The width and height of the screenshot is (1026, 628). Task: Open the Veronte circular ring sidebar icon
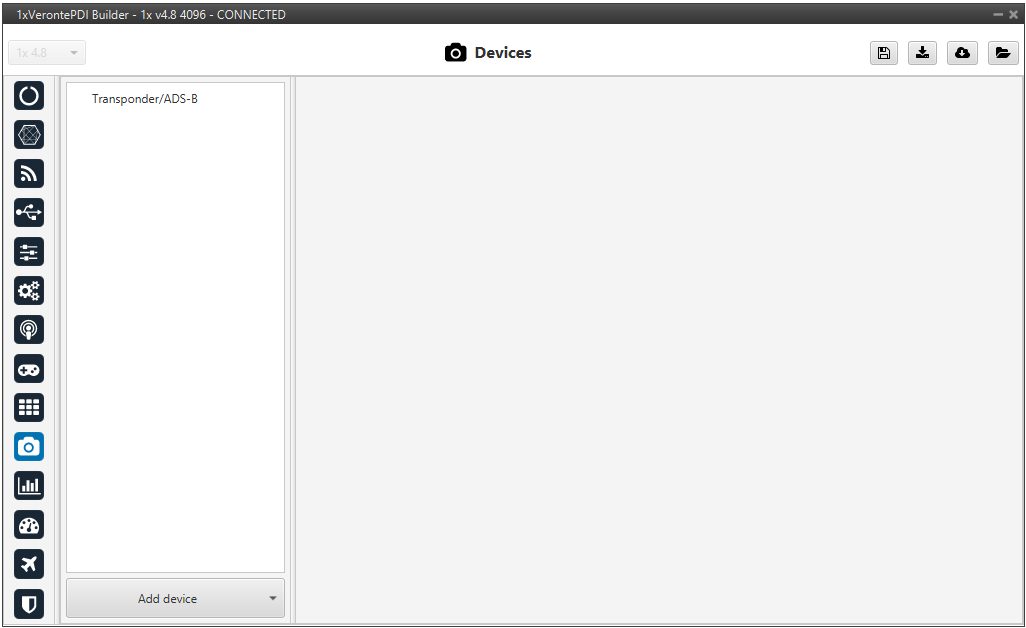(29, 96)
